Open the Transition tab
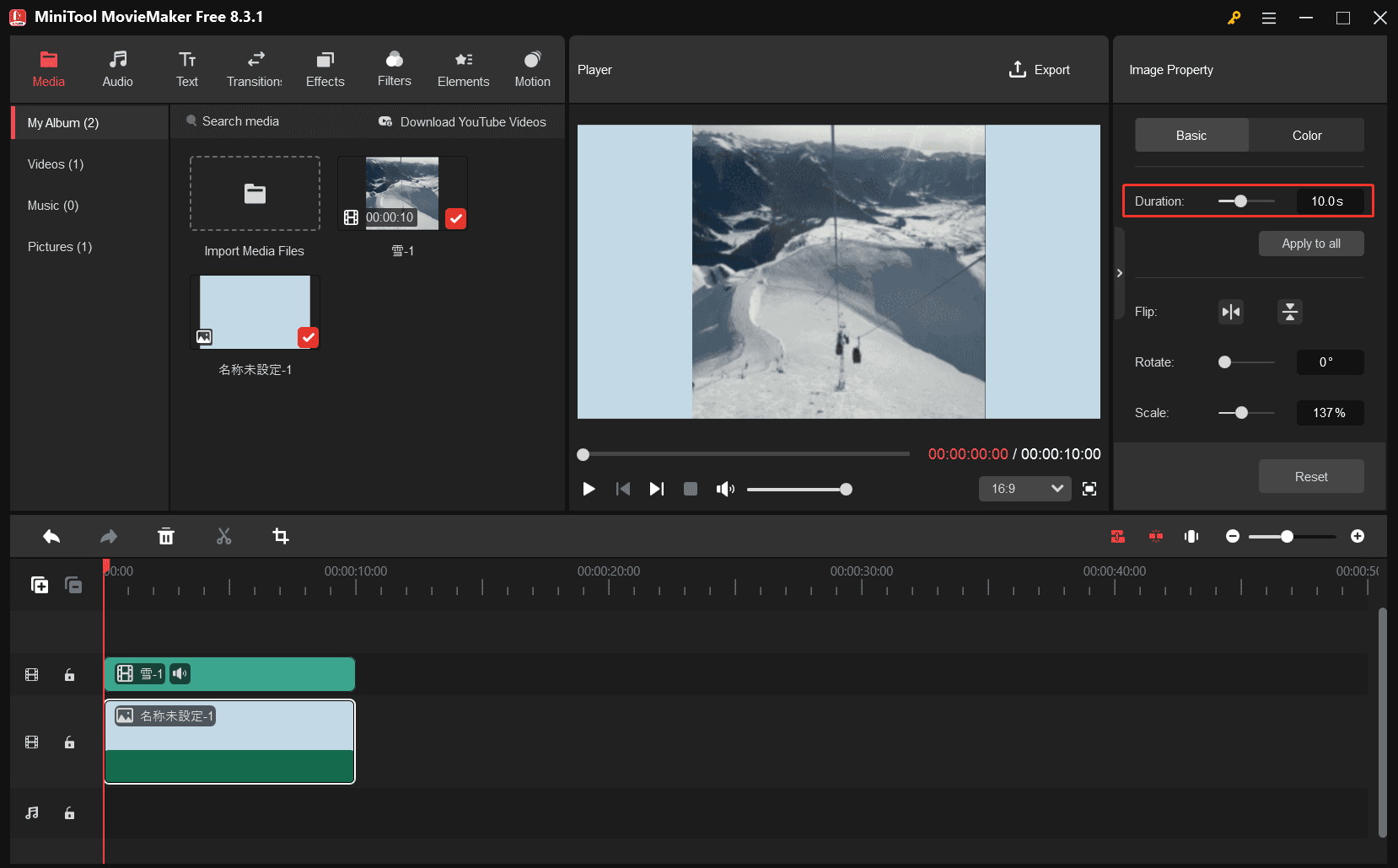Screen dimensions: 1398x868 255,69
